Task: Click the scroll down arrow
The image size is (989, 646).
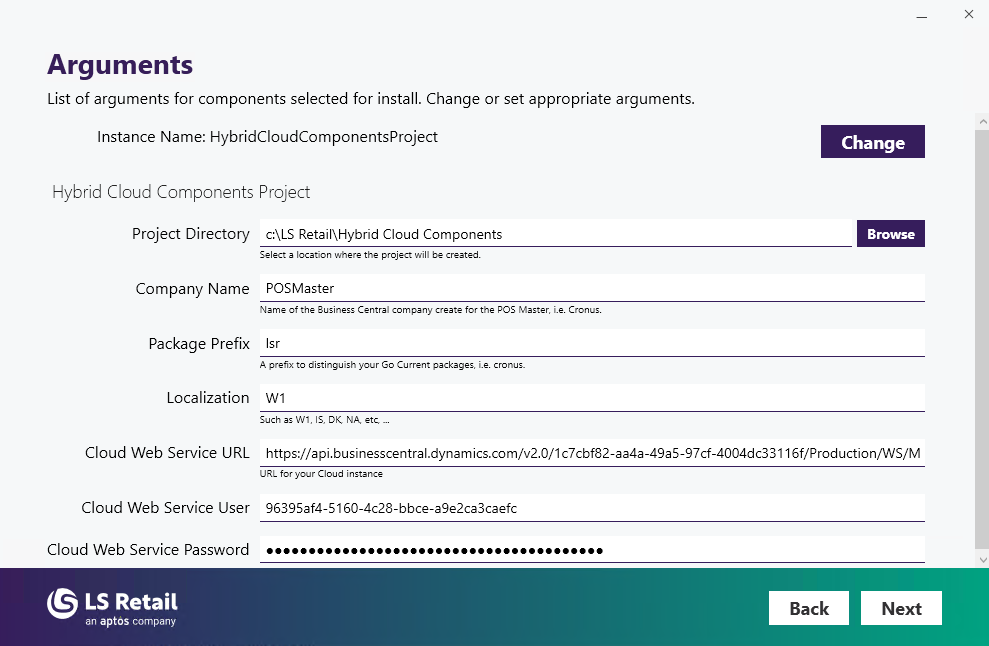Action: click(982, 560)
